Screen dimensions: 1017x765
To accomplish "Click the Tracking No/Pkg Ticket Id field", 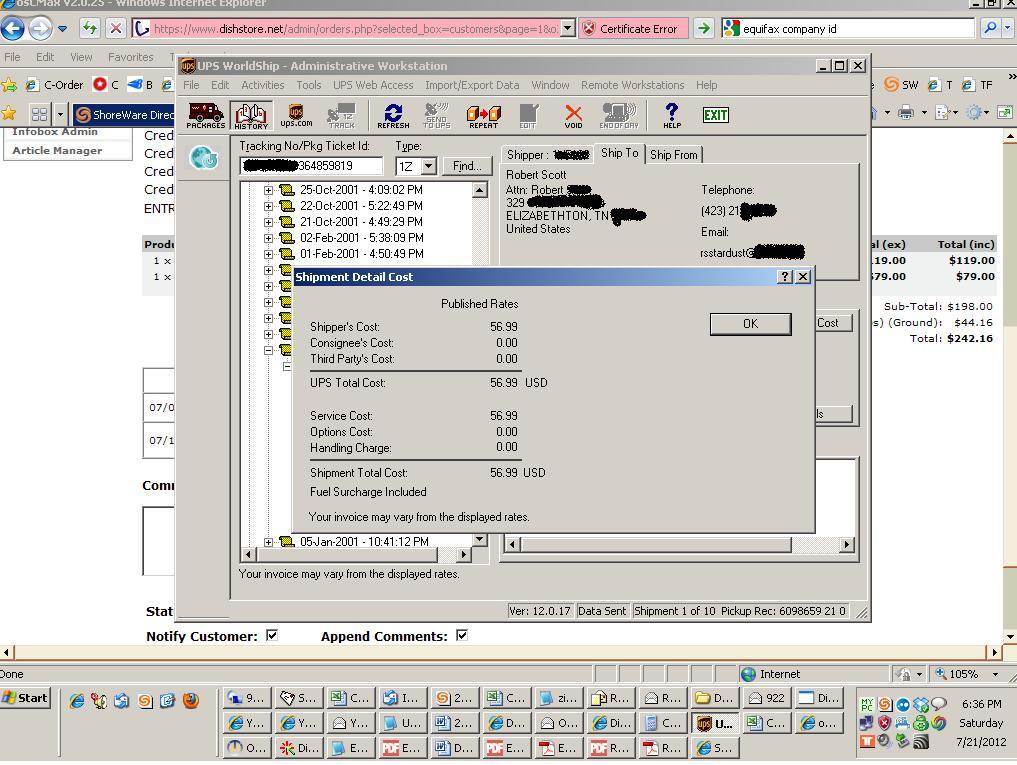I will (311, 166).
